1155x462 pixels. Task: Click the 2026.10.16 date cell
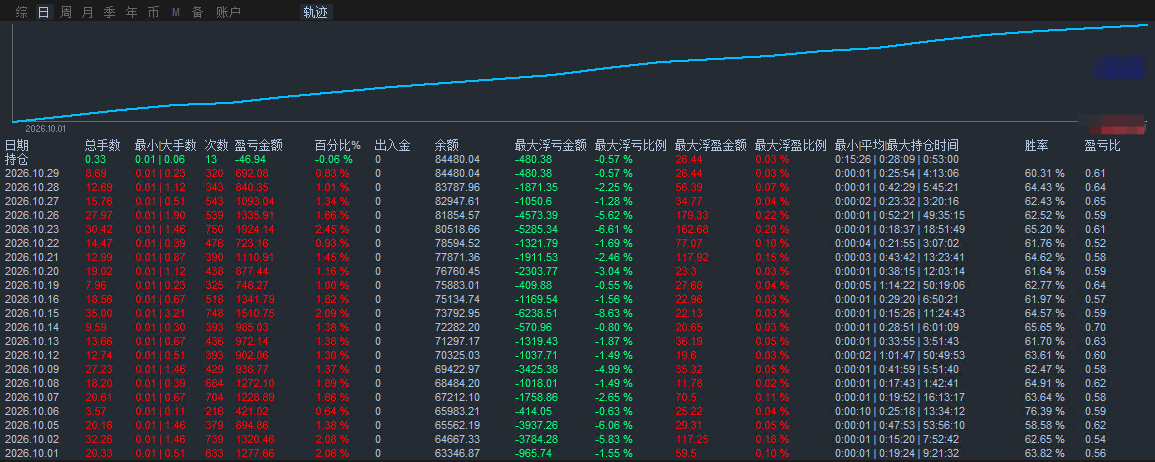click(32, 299)
